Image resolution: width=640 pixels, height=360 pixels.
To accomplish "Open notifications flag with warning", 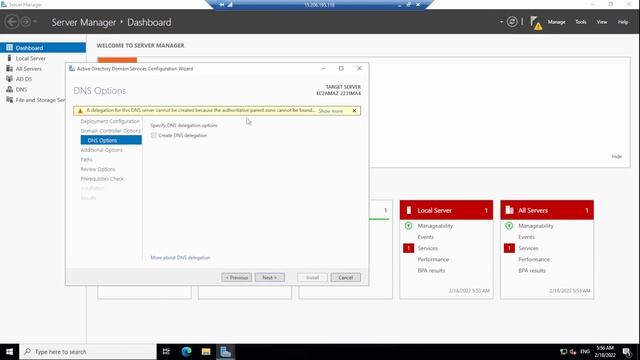I will pos(536,23).
